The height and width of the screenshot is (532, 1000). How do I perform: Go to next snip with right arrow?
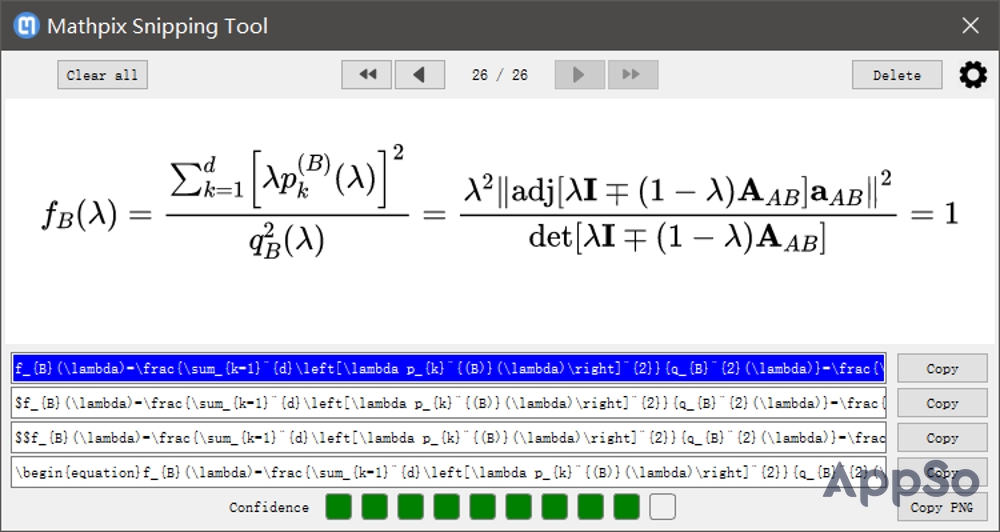coord(580,75)
